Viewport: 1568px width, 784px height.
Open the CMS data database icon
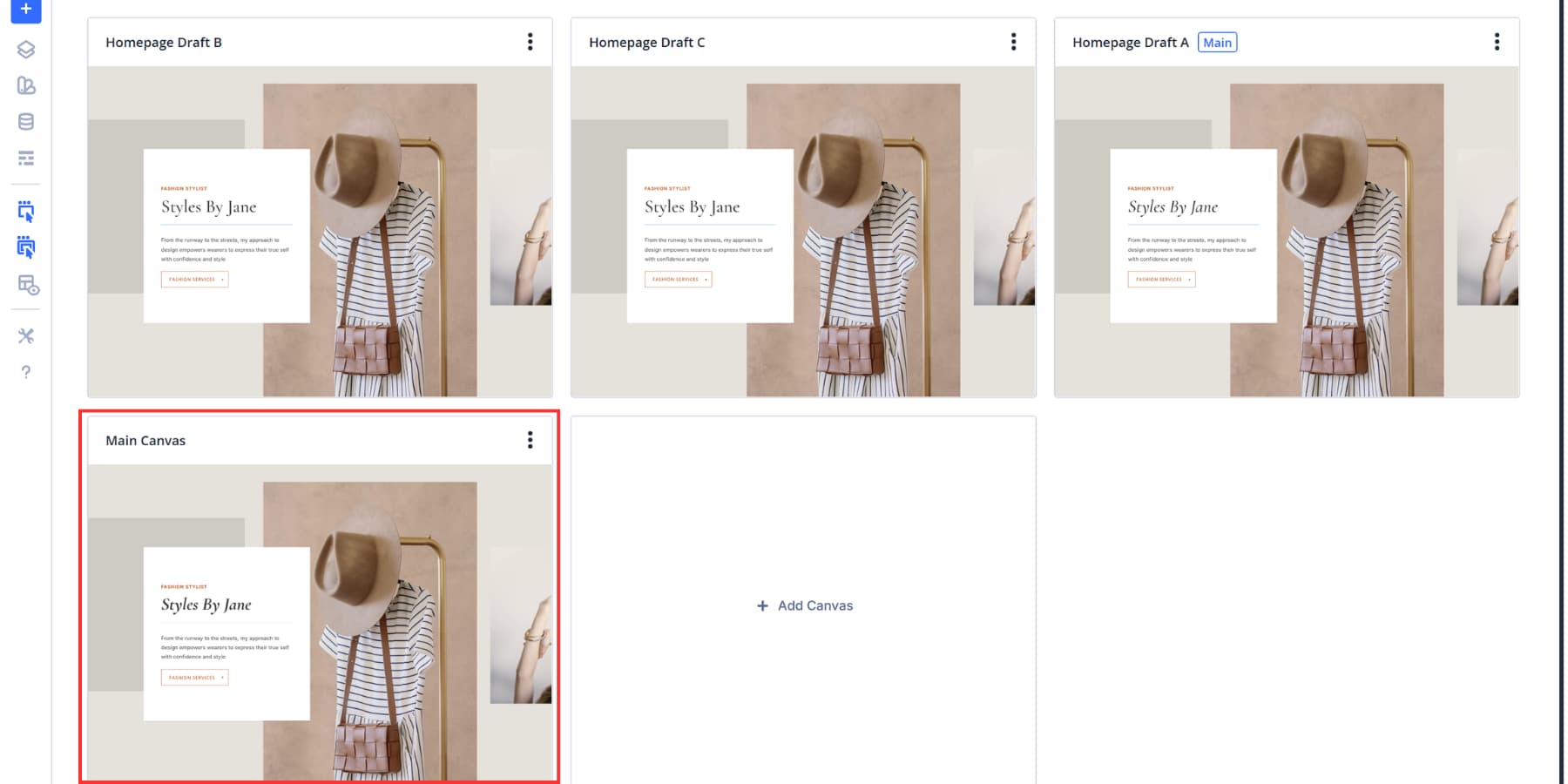[26, 122]
